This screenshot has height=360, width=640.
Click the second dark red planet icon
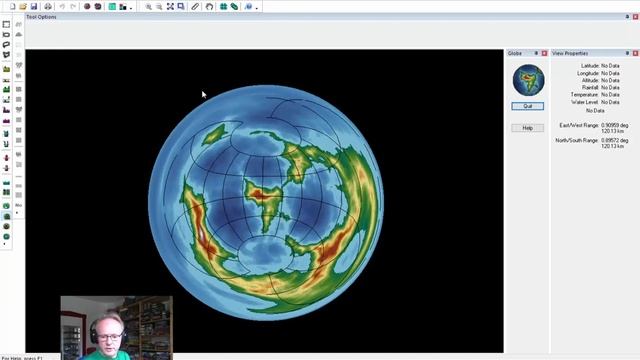click(x=98, y=7)
